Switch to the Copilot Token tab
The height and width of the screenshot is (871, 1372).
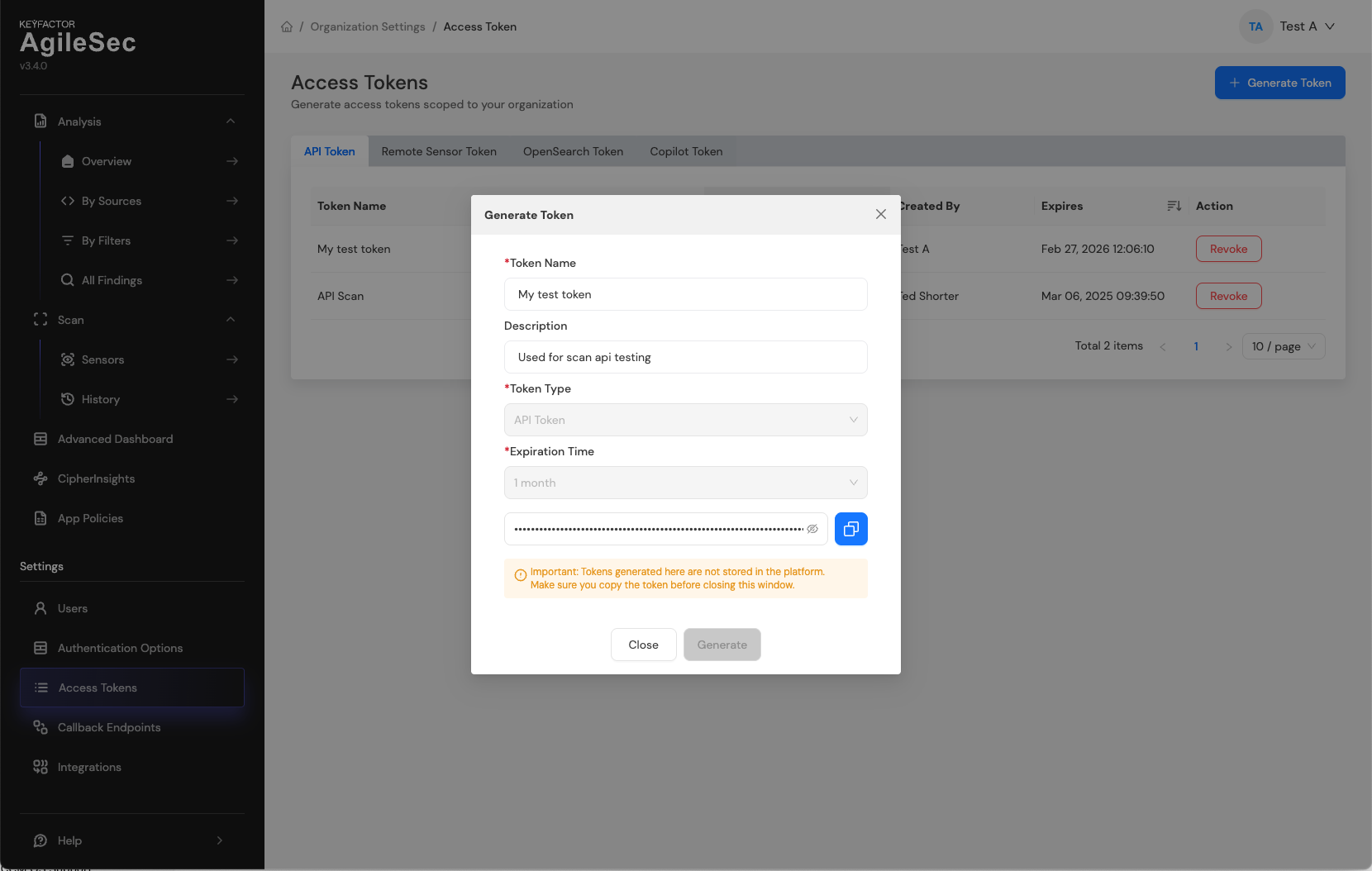tap(686, 151)
